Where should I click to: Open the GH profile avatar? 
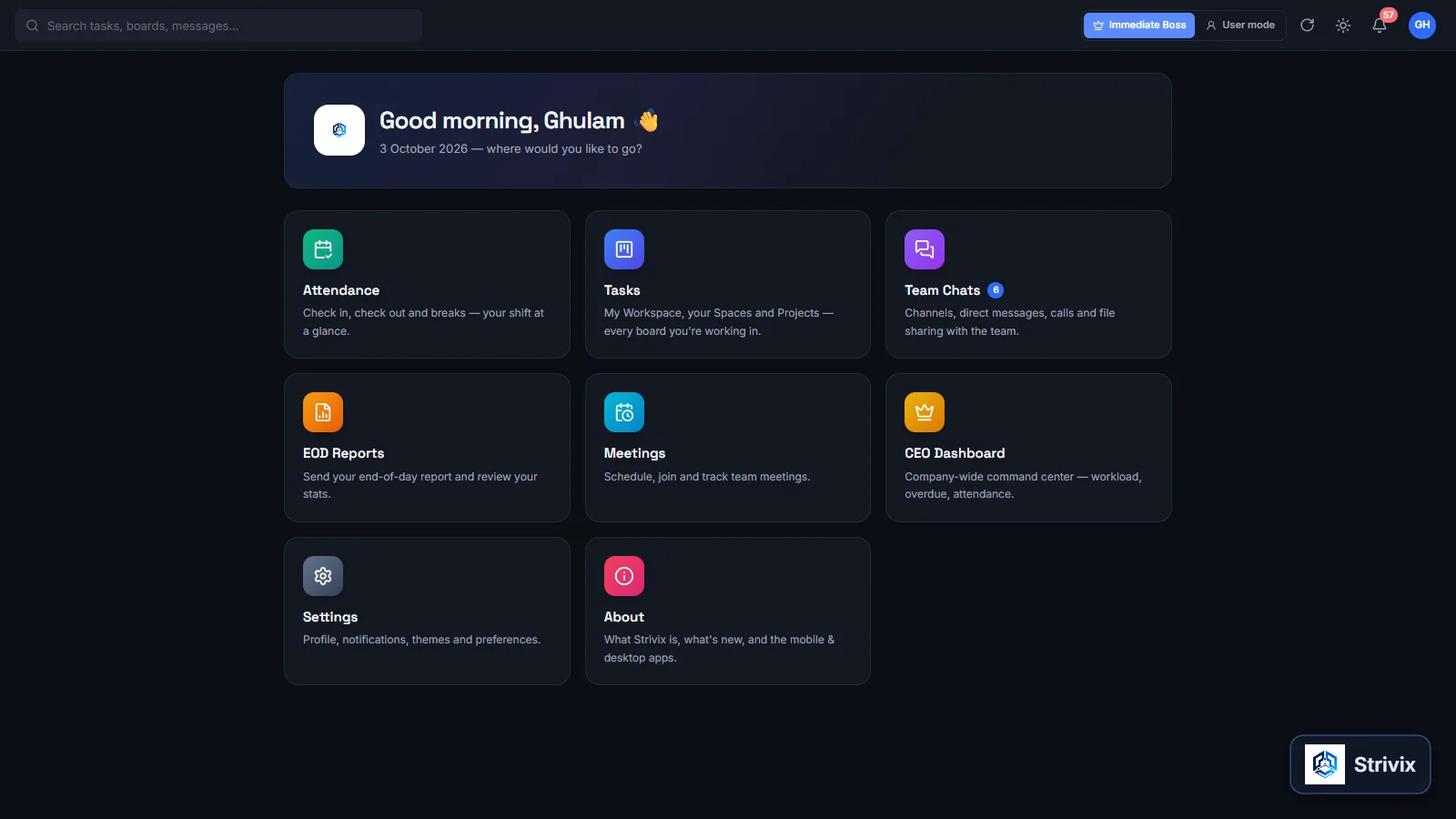click(1422, 25)
